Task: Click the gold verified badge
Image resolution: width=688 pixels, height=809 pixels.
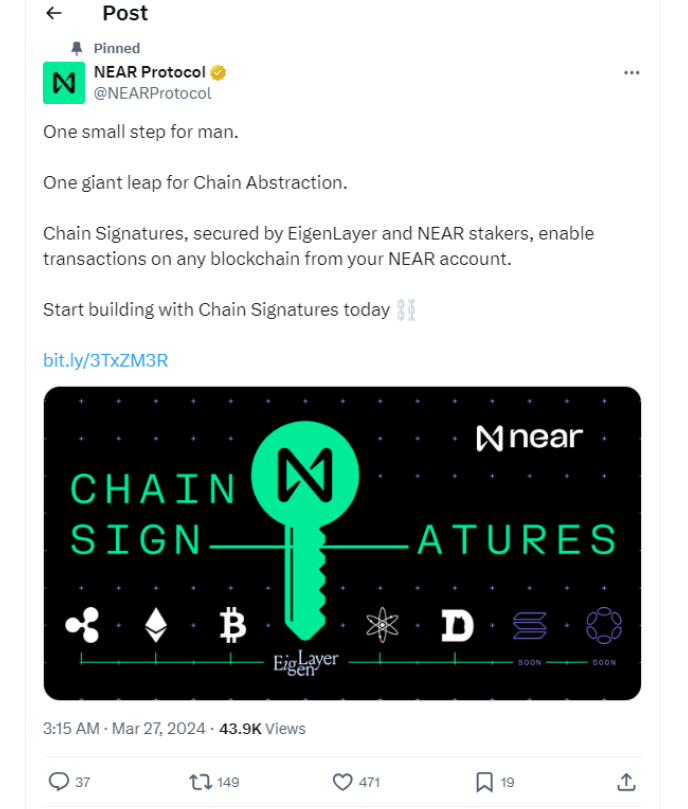Action: coord(218,73)
